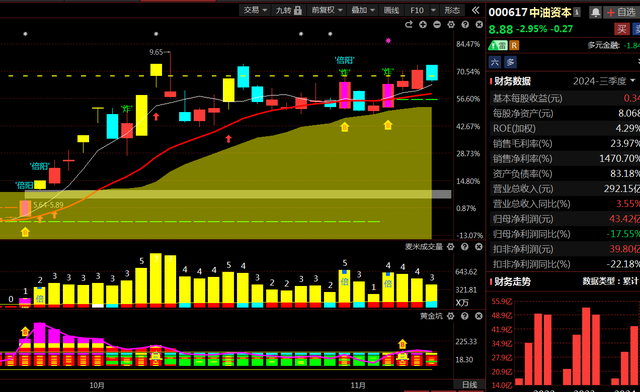640x392 pixels.
Task: Click the 形态 pattern button
Action: click(x=452, y=10)
